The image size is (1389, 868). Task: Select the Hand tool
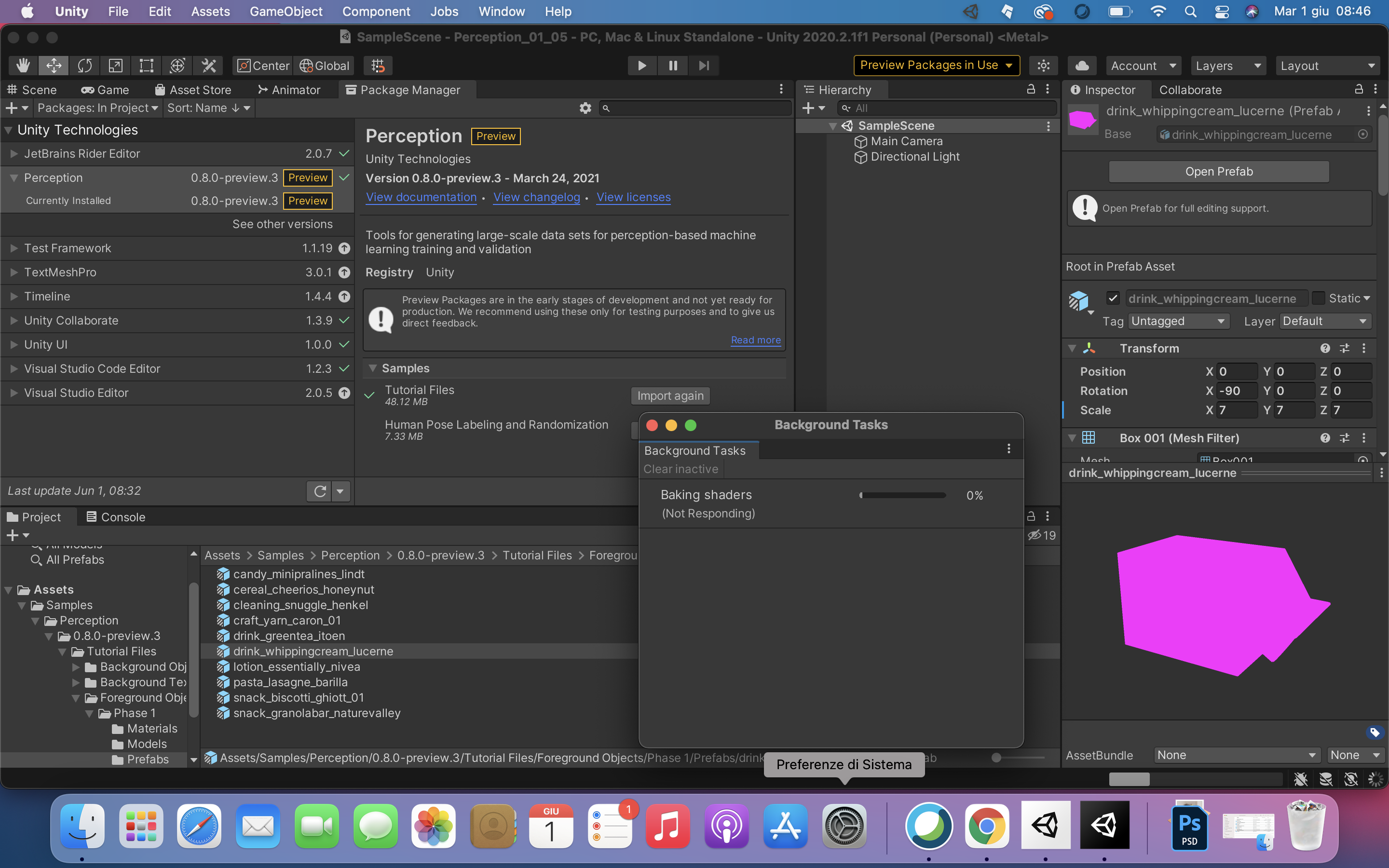pos(22,65)
